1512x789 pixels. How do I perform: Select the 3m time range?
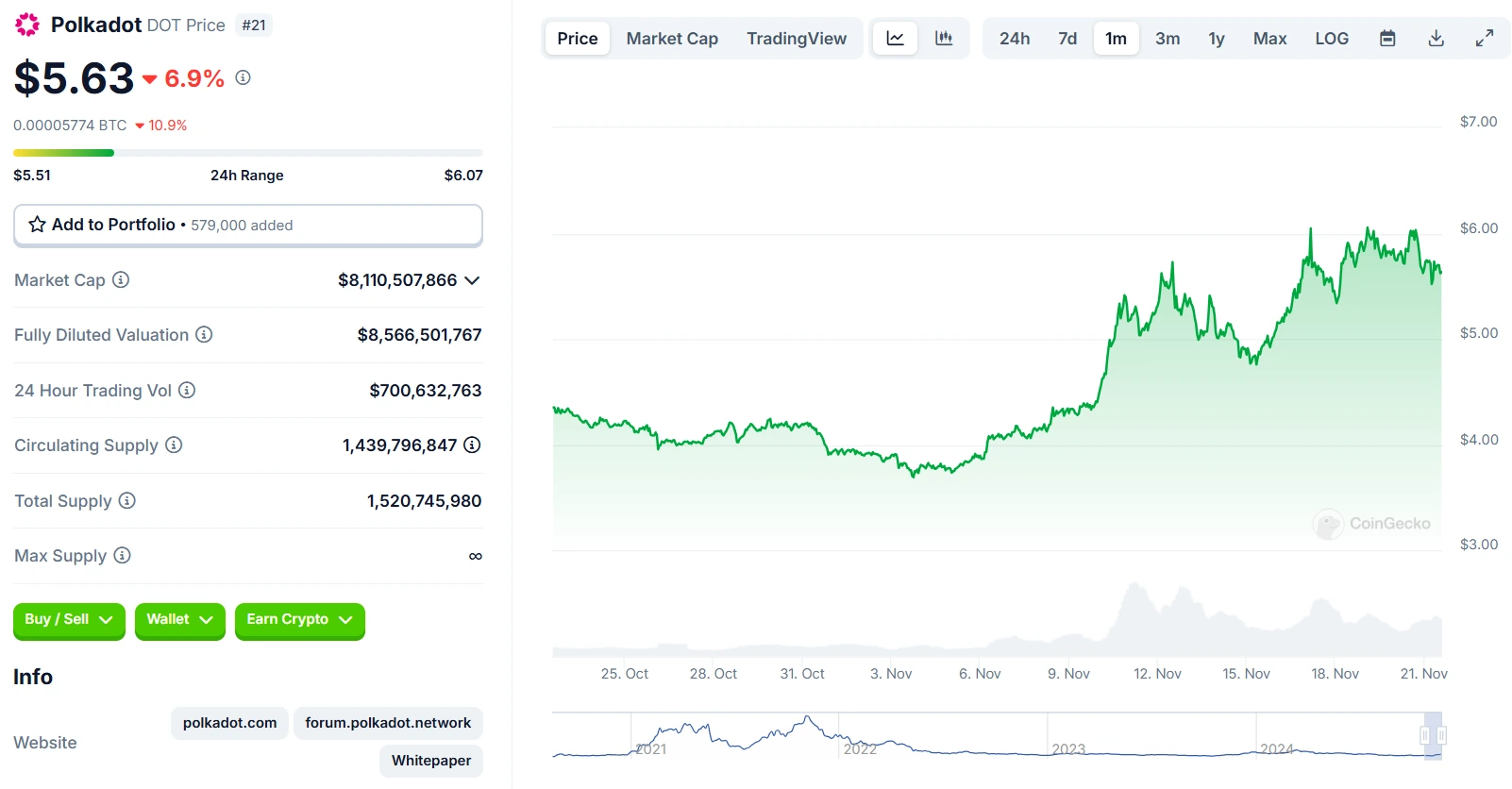(x=1168, y=39)
